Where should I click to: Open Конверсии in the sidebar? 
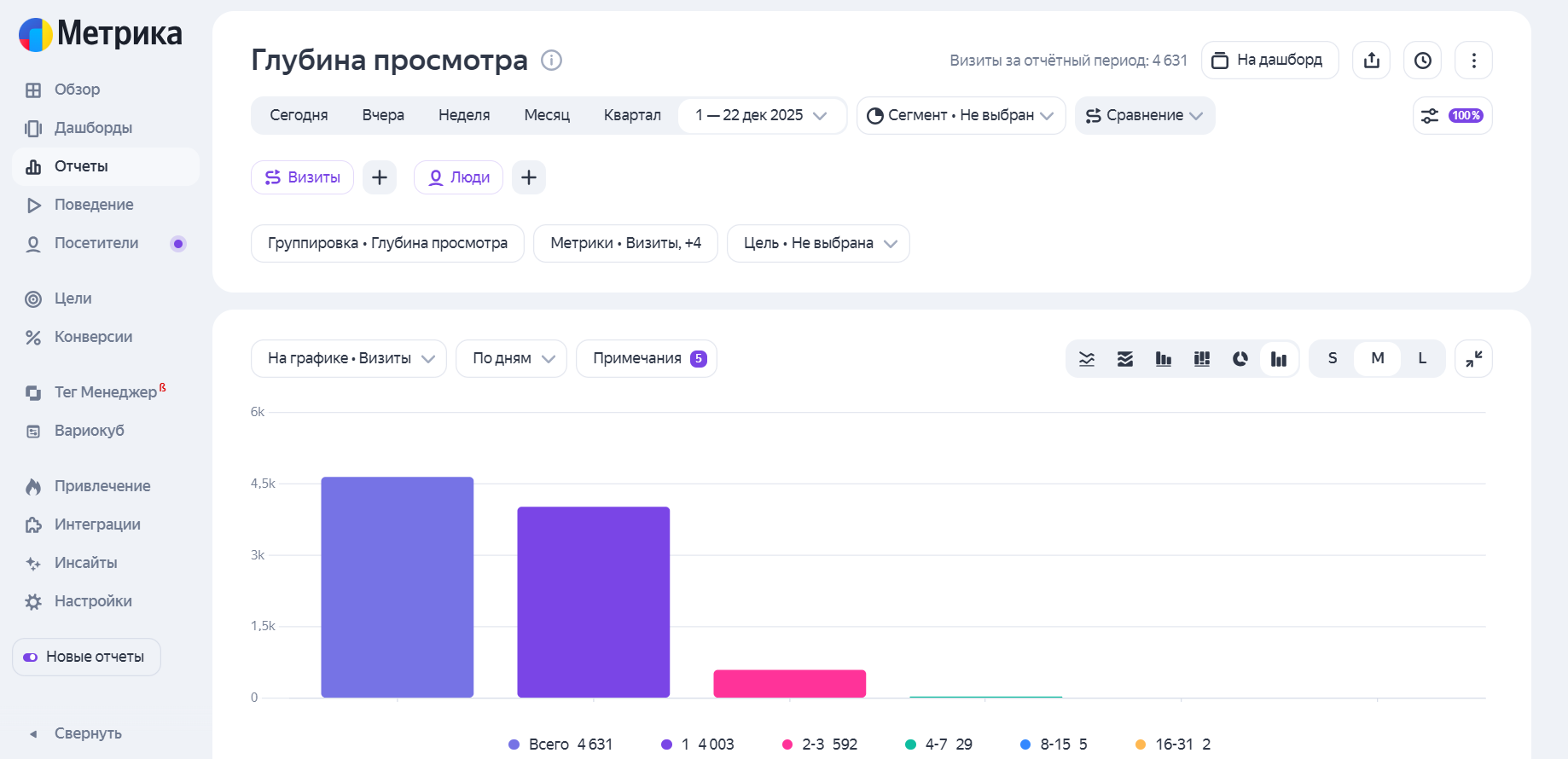click(x=93, y=337)
